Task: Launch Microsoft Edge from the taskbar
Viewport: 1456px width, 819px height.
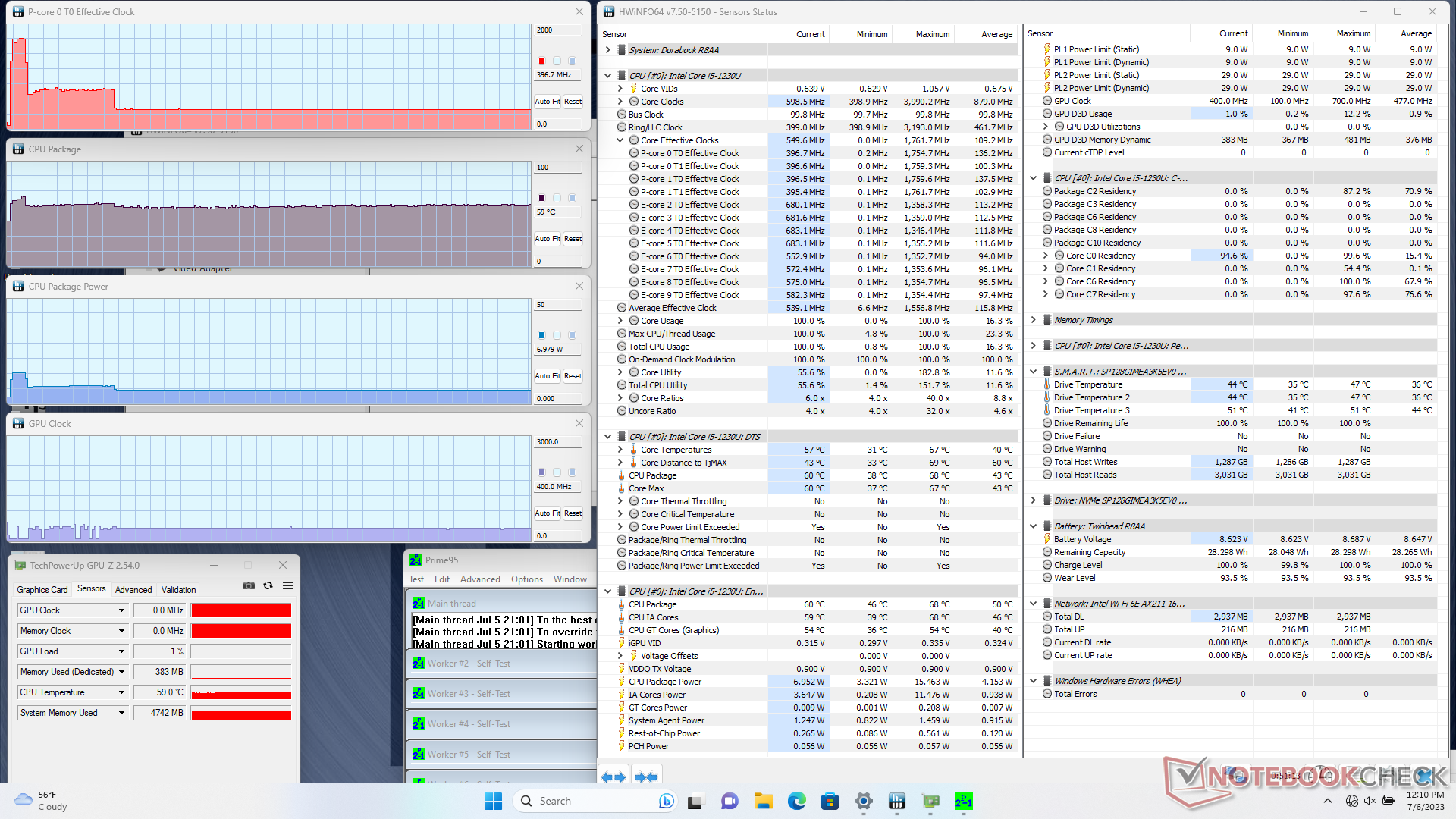Action: [796, 801]
